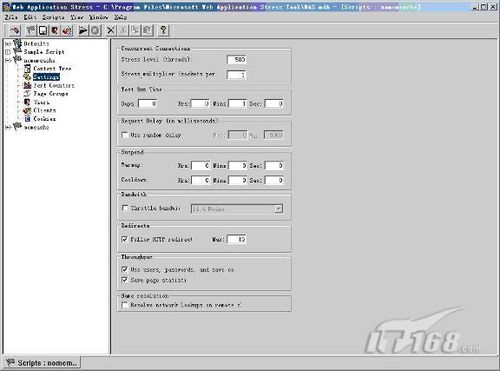Enable the Use random delay checkbox
500x371 pixels.
(125, 135)
